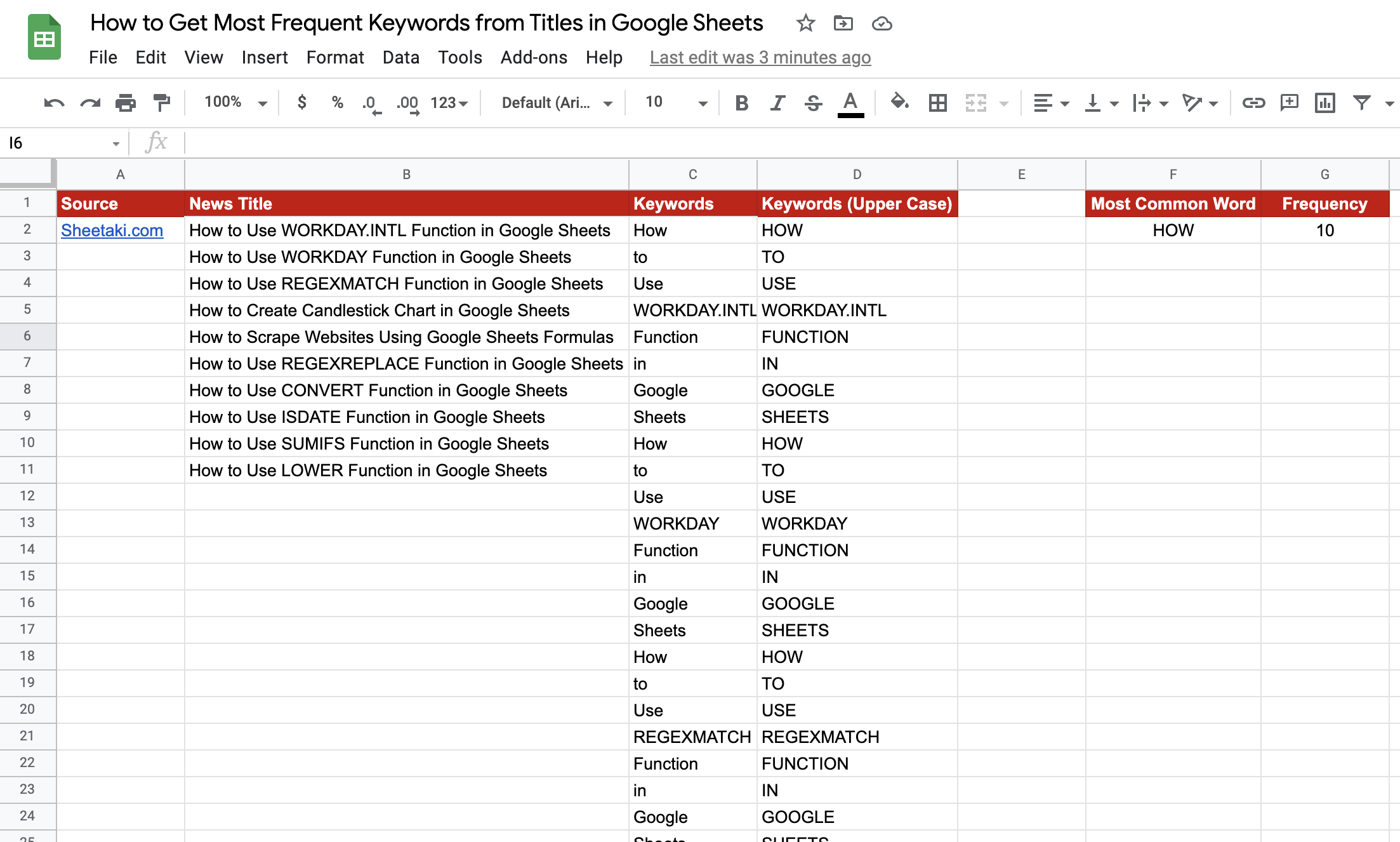Toggle Strikethrough formatting

point(813,103)
